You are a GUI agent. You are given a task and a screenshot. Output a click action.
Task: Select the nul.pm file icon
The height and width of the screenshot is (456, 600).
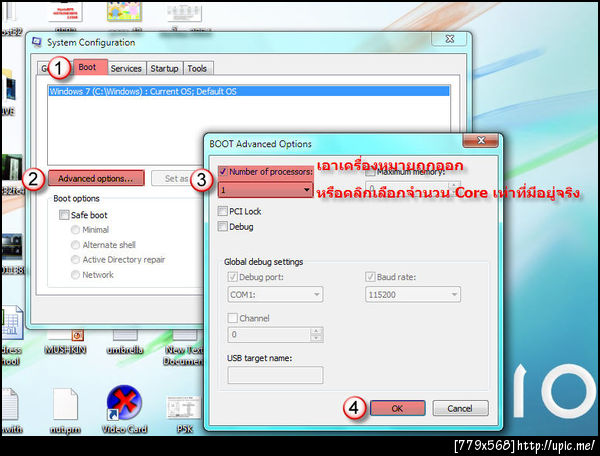65,412
